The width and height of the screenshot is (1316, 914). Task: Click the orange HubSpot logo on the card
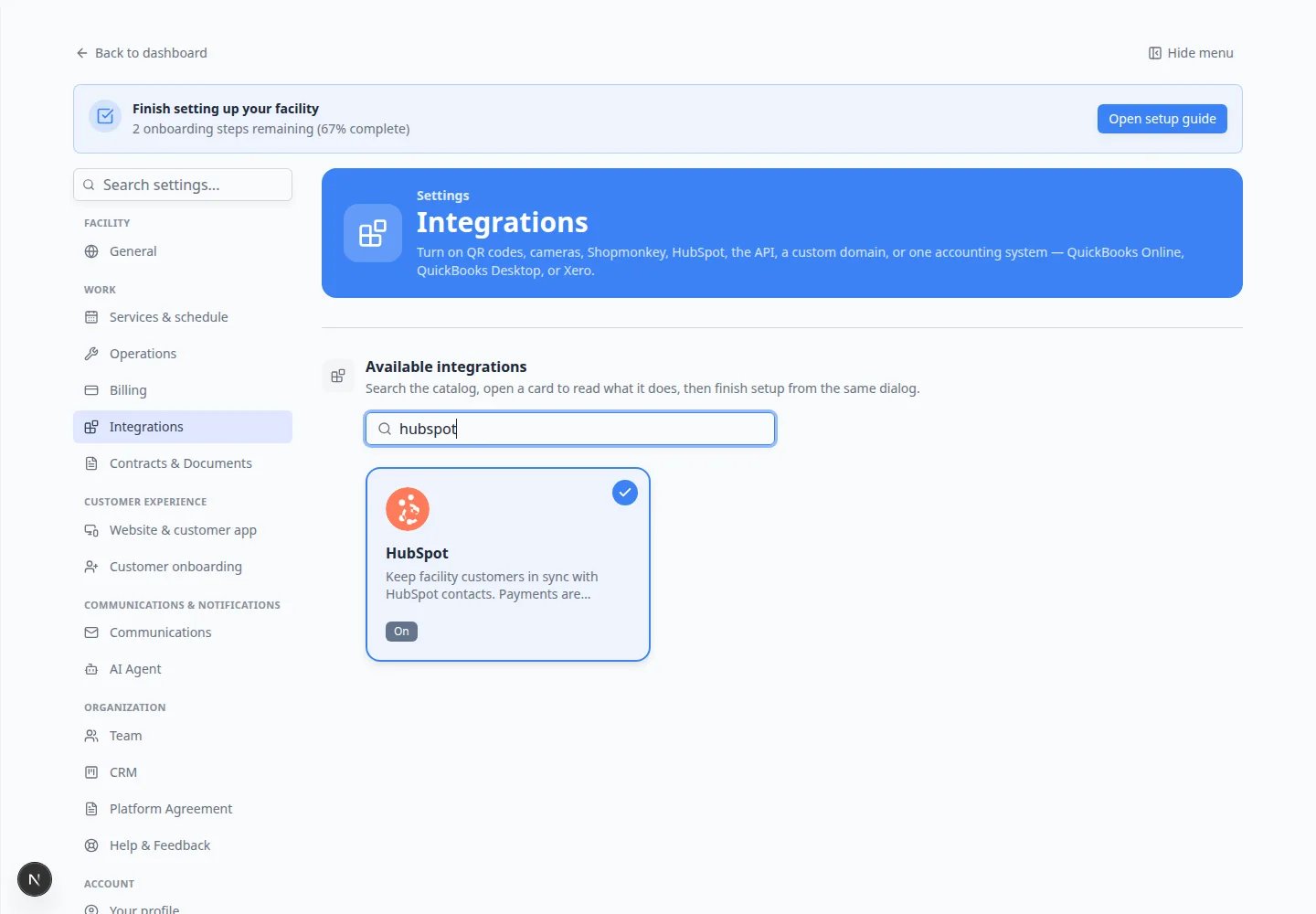408,509
